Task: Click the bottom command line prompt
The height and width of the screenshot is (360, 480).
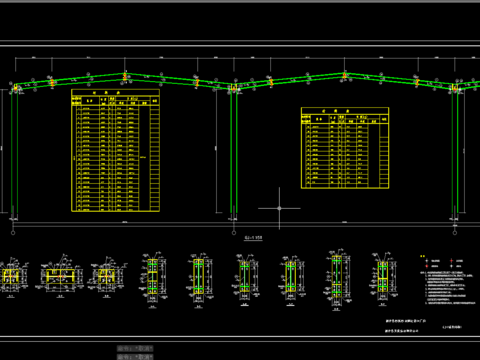Action: coord(135,357)
